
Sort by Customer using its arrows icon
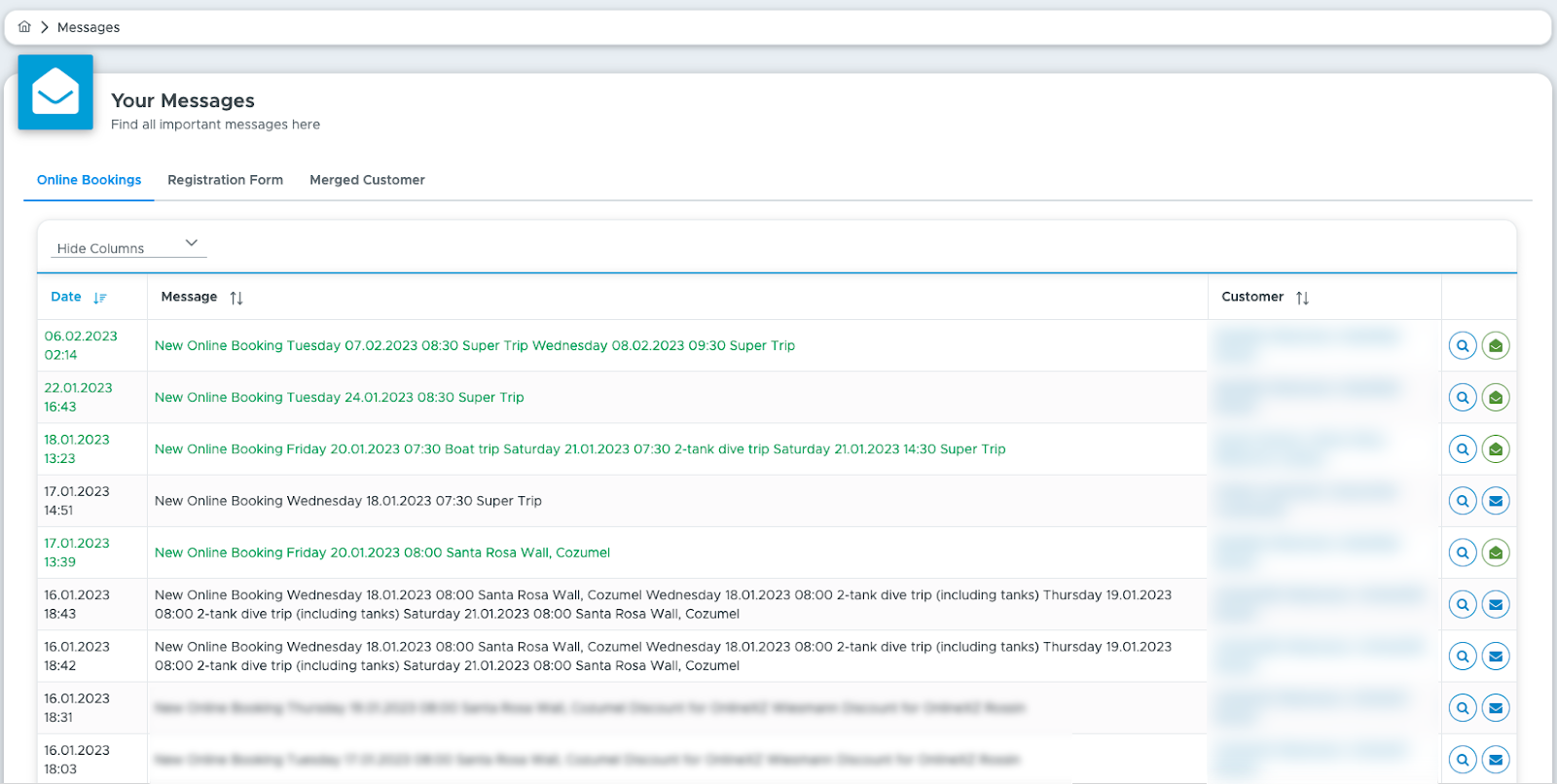pos(1302,298)
